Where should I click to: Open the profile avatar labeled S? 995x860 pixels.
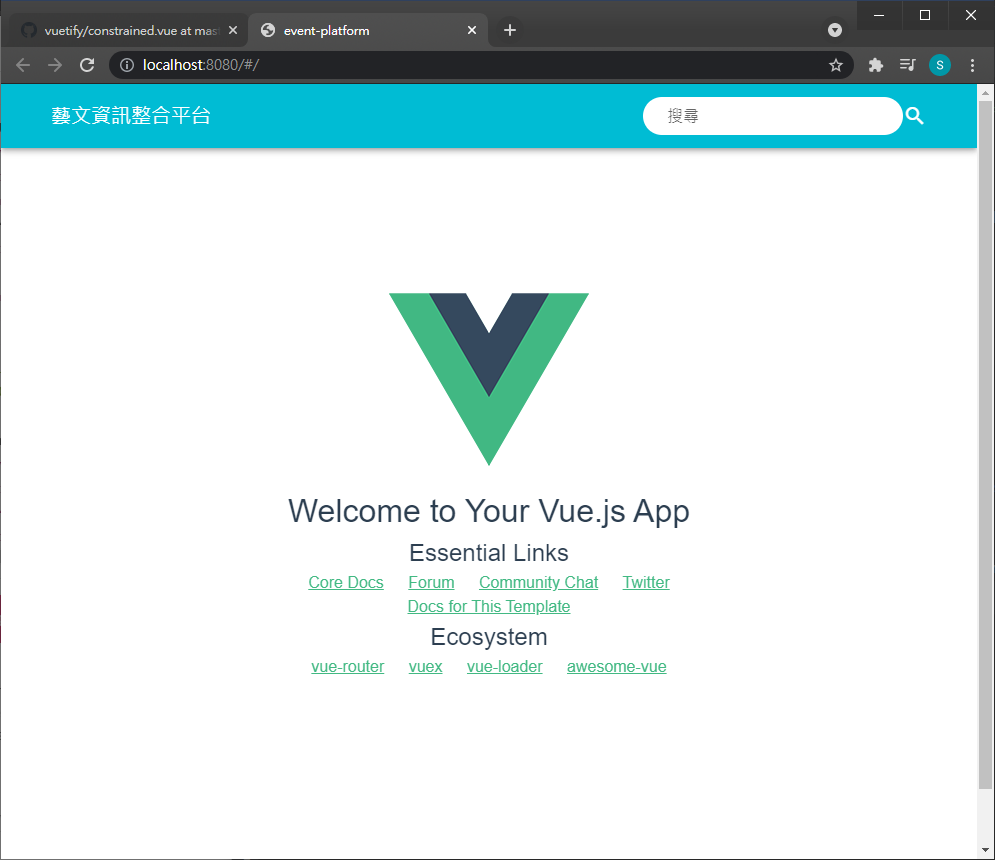(x=940, y=65)
